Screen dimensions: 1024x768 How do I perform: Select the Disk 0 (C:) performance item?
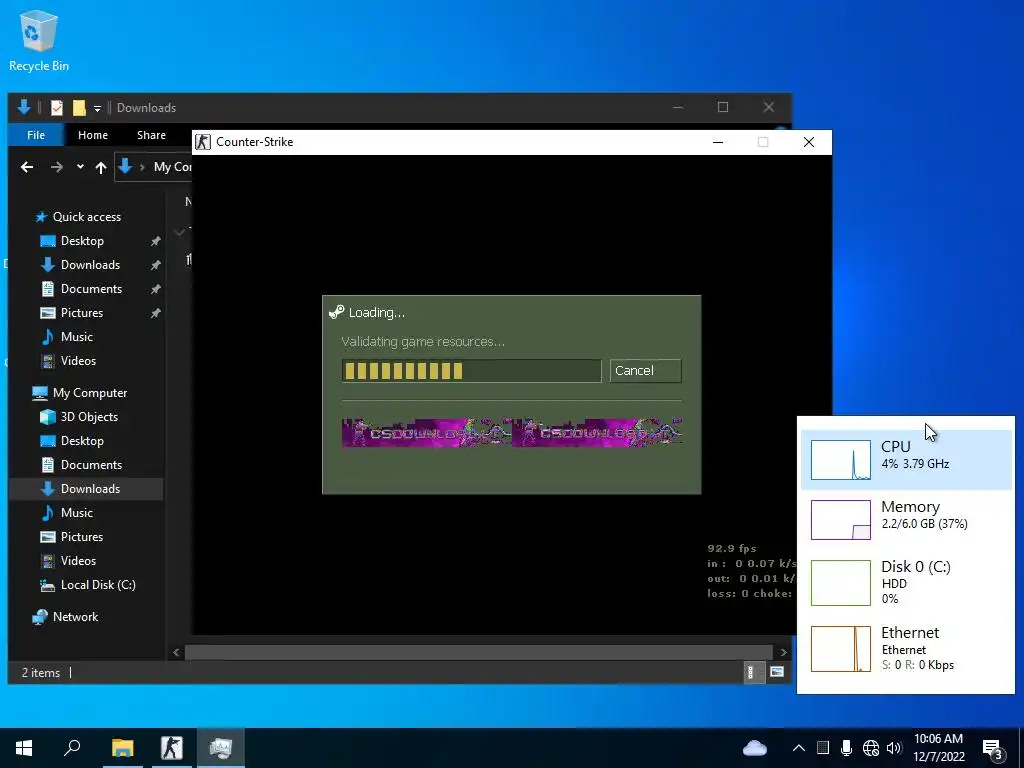click(906, 583)
